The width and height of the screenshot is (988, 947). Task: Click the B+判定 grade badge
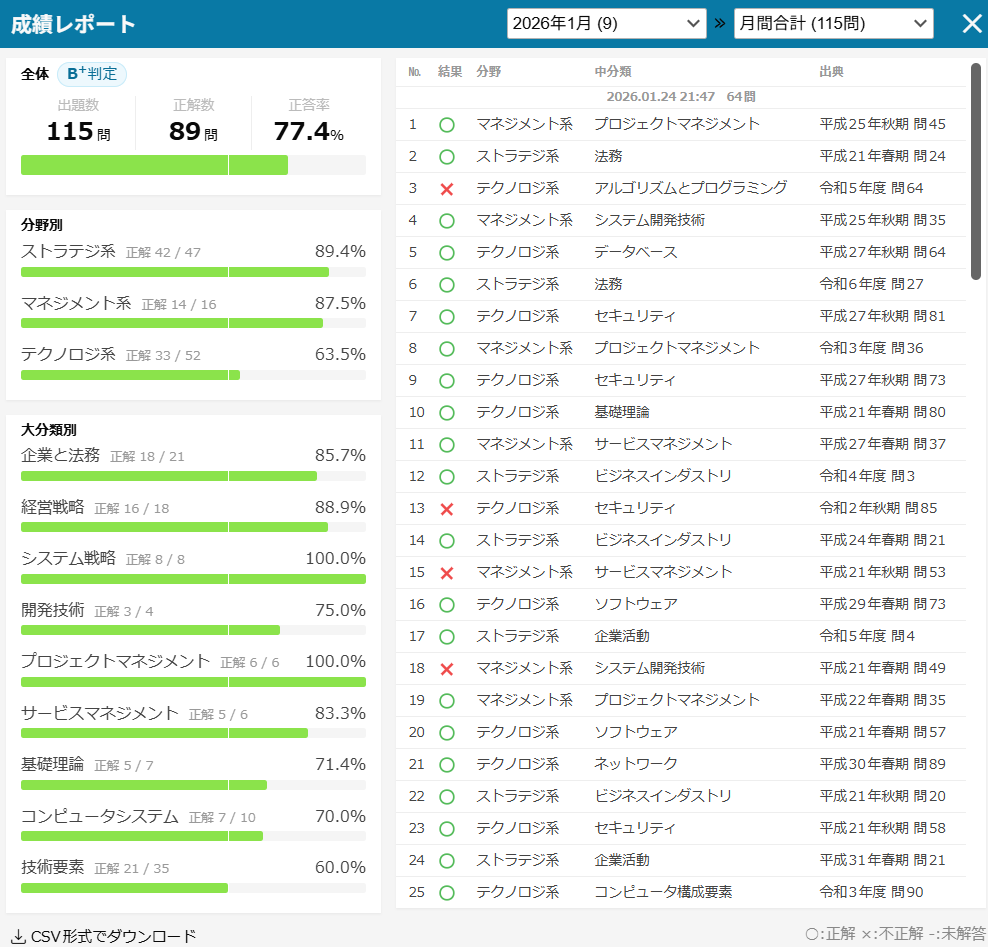92,74
